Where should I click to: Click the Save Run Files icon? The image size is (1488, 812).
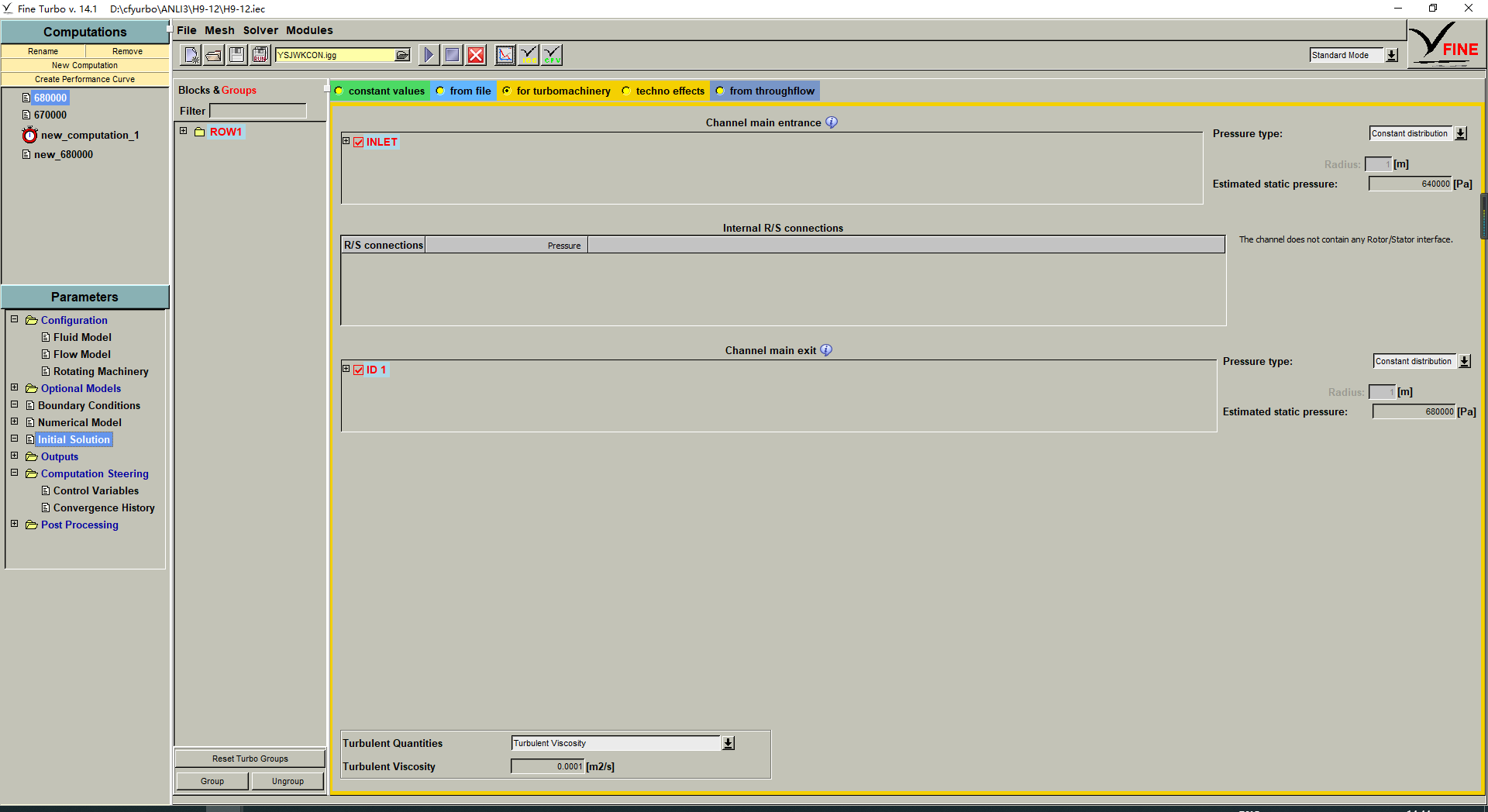[260, 55]
